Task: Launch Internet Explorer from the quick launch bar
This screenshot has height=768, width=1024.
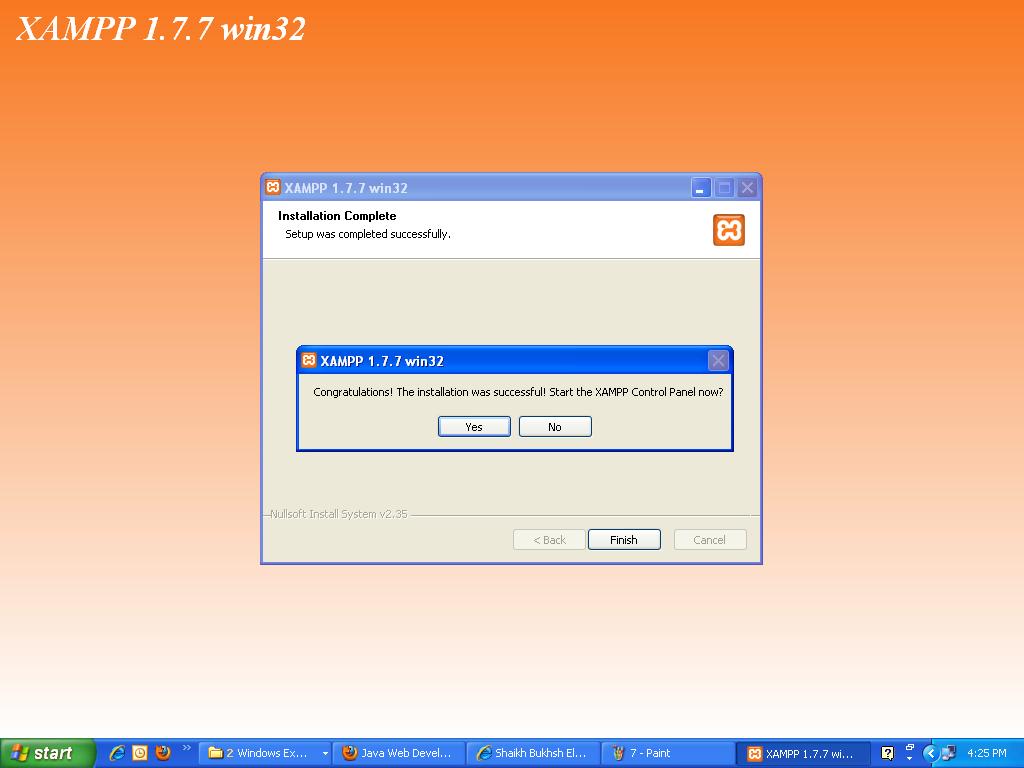Action: [116, 753]
